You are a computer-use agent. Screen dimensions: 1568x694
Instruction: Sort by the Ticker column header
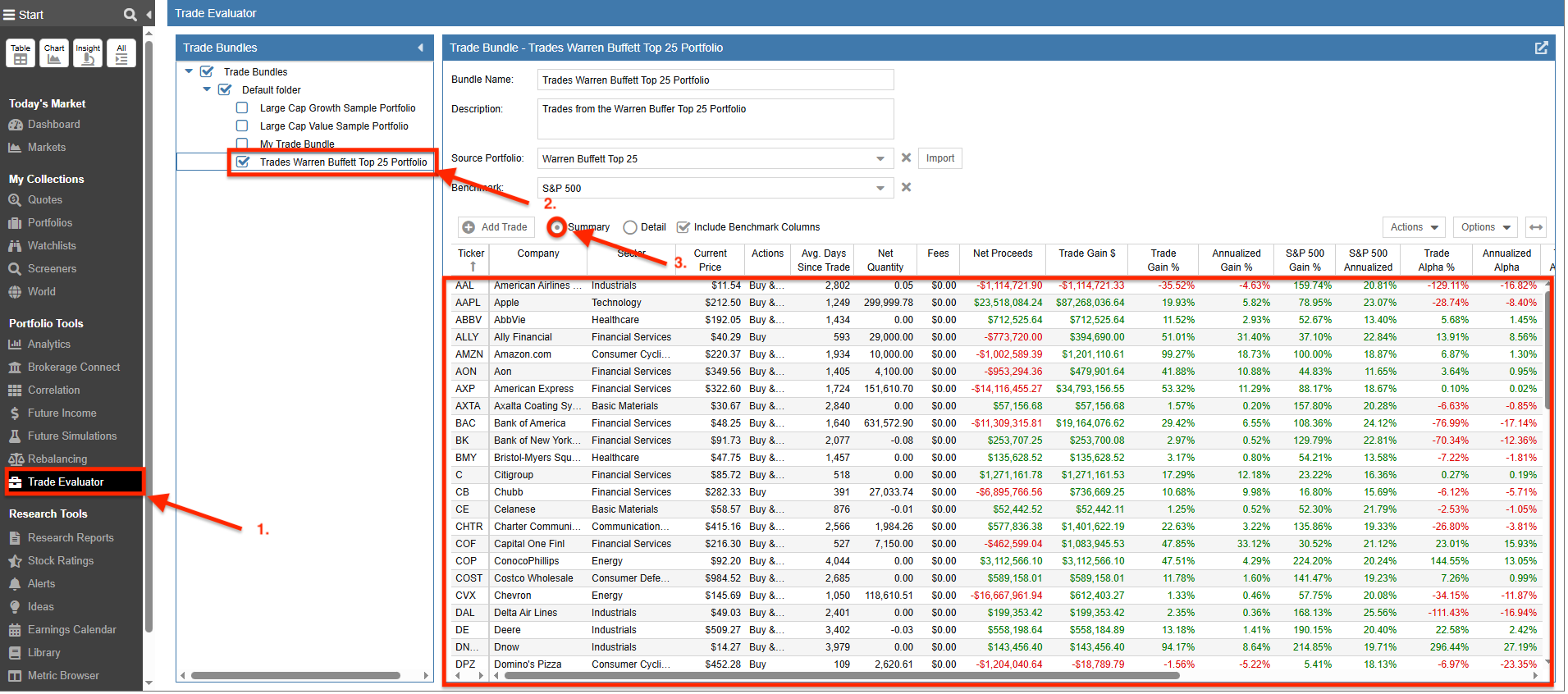pos(471,260)
